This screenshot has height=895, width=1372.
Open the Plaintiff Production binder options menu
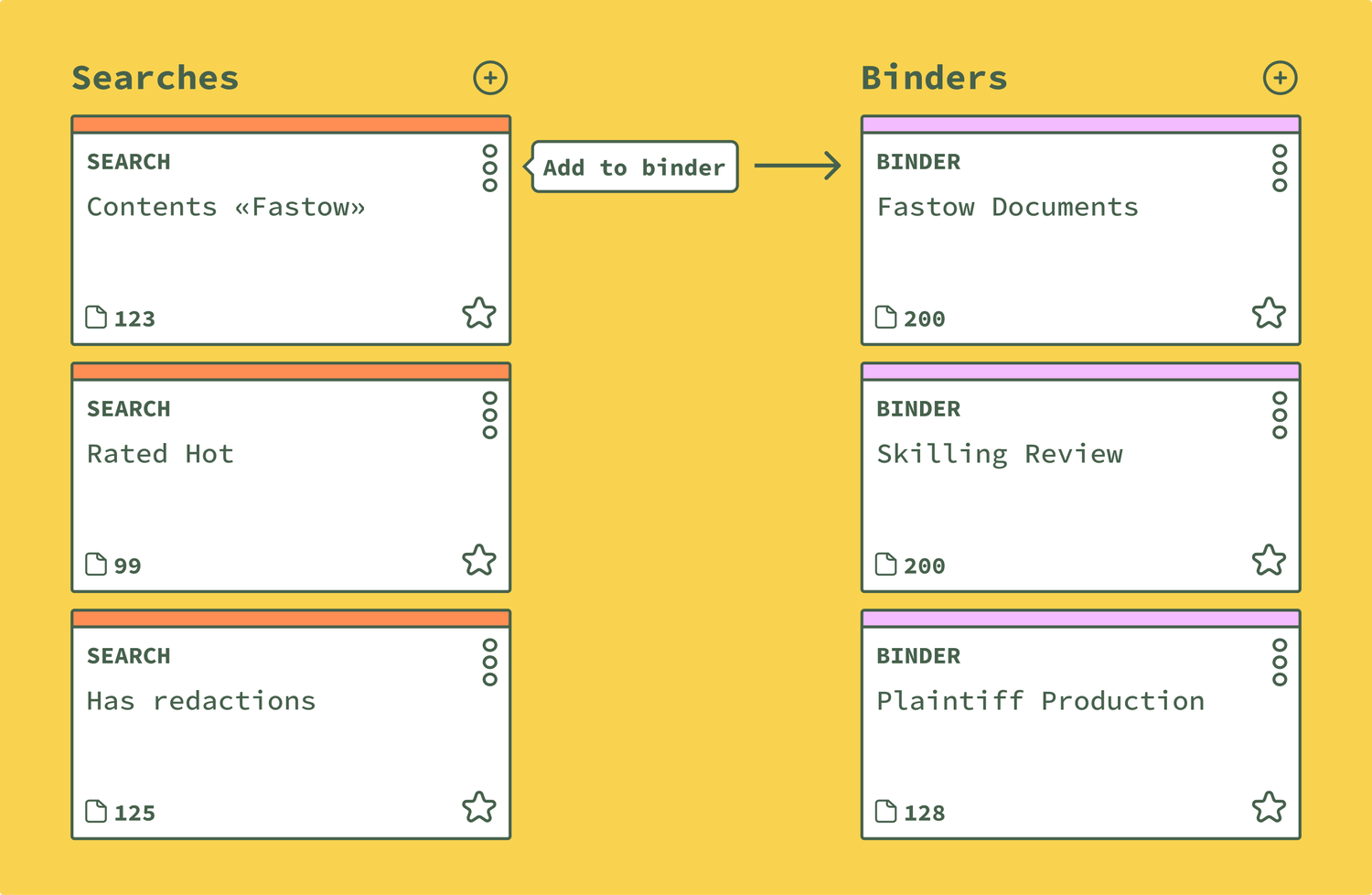[1280, 663]
